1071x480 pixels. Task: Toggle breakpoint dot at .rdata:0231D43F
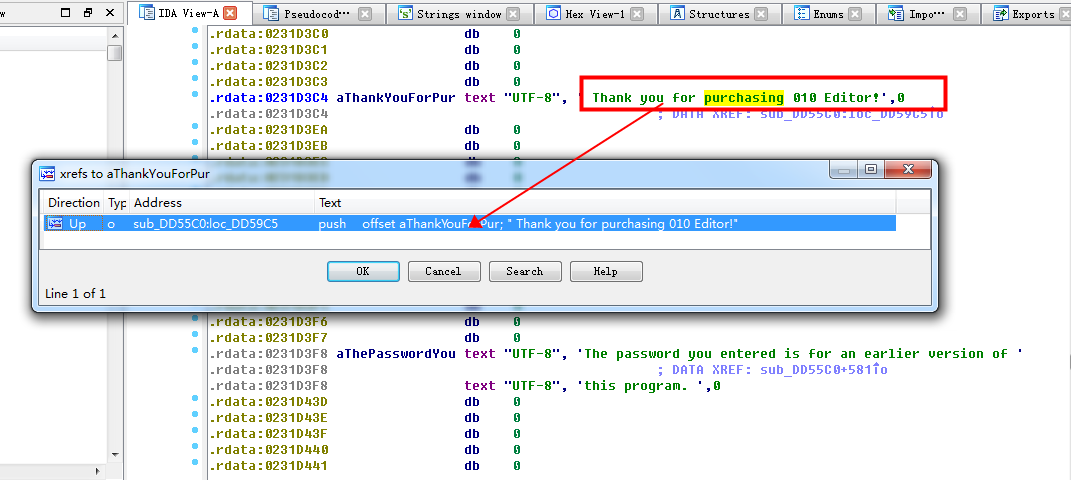click(x=195, y=432)
